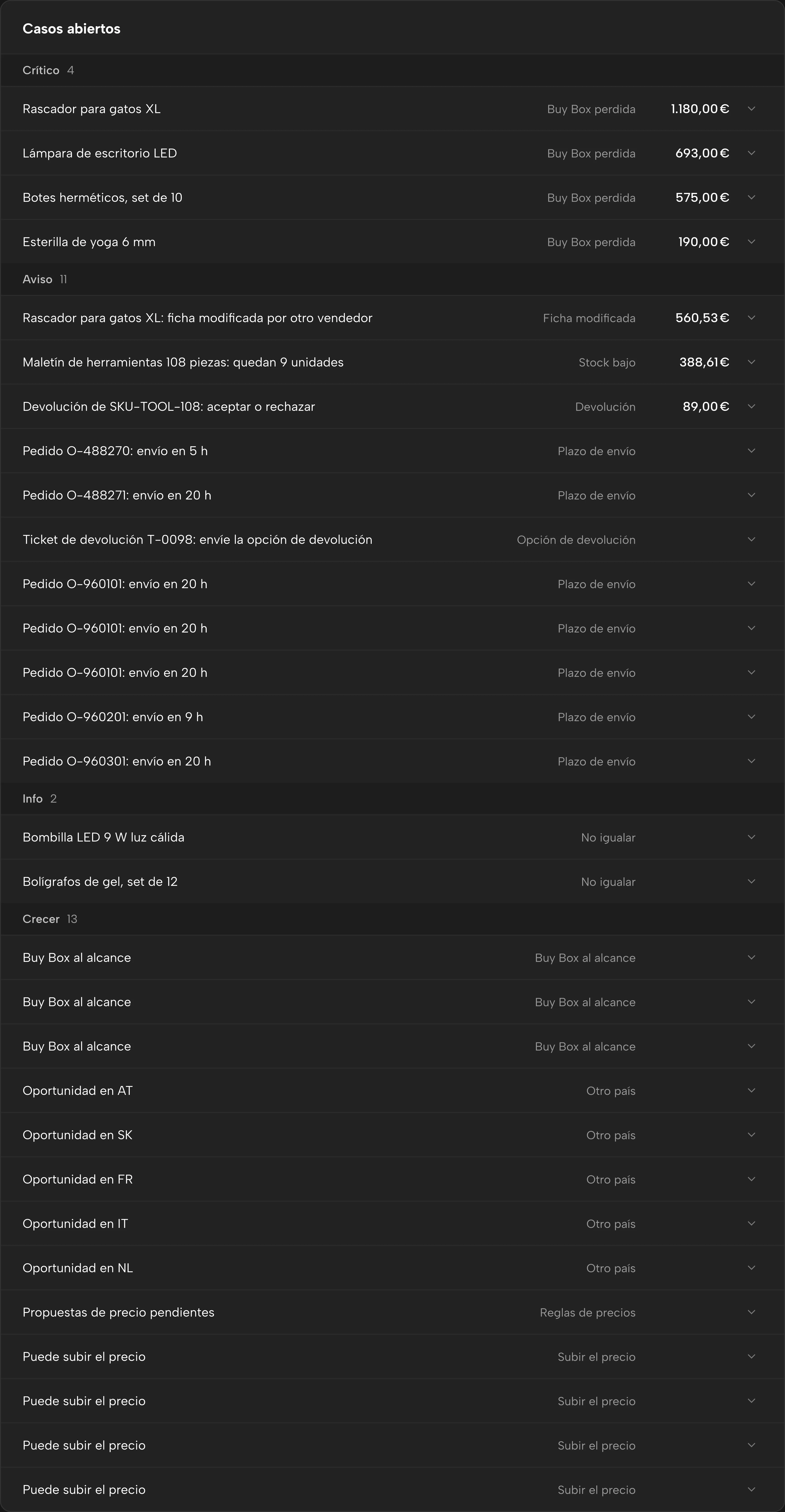Click the Crecer group header
The width and height of the screenshot is (785, 1512).
392,919
